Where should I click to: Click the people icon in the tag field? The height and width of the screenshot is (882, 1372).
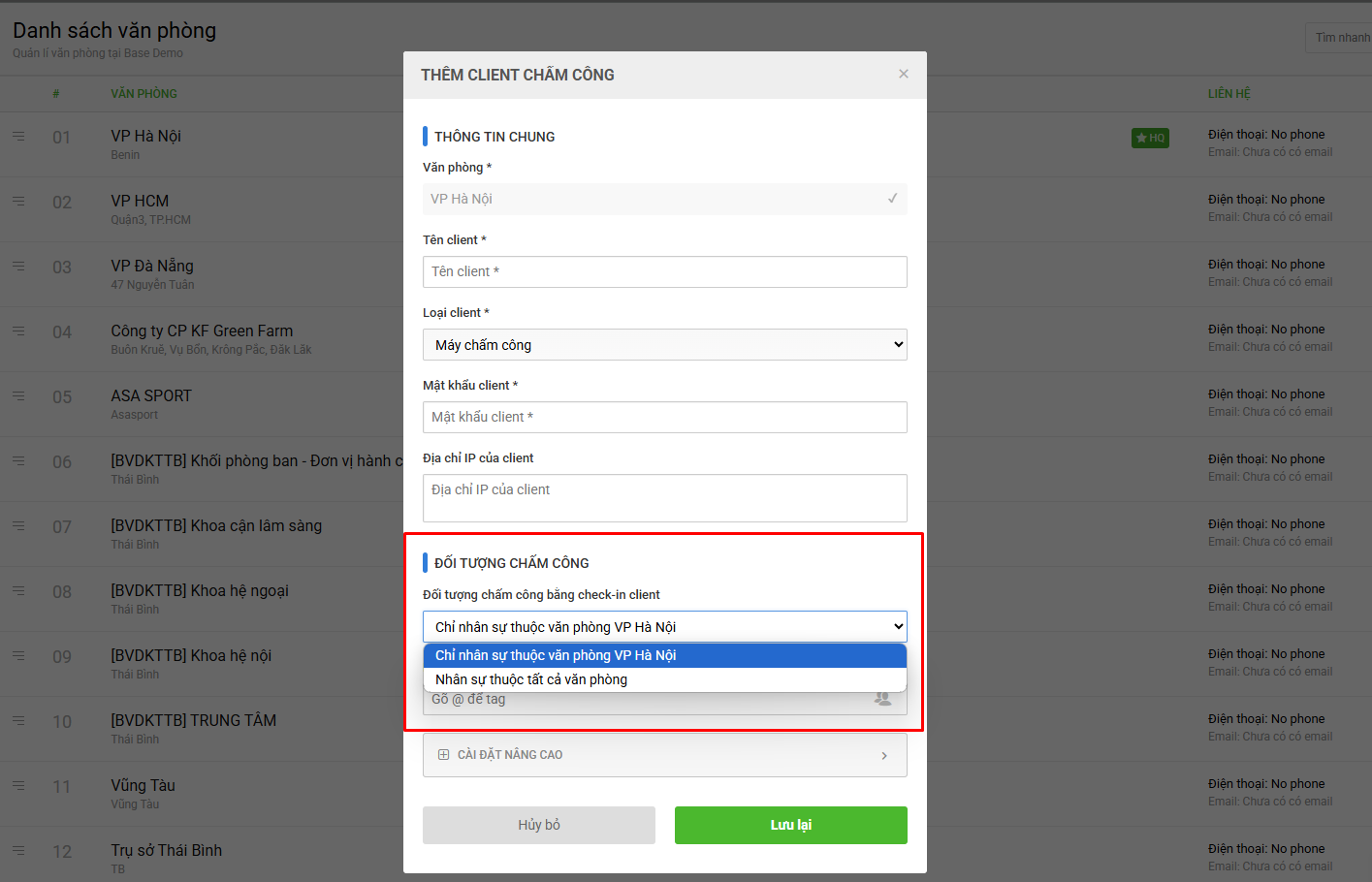click(x=882, y=699)
